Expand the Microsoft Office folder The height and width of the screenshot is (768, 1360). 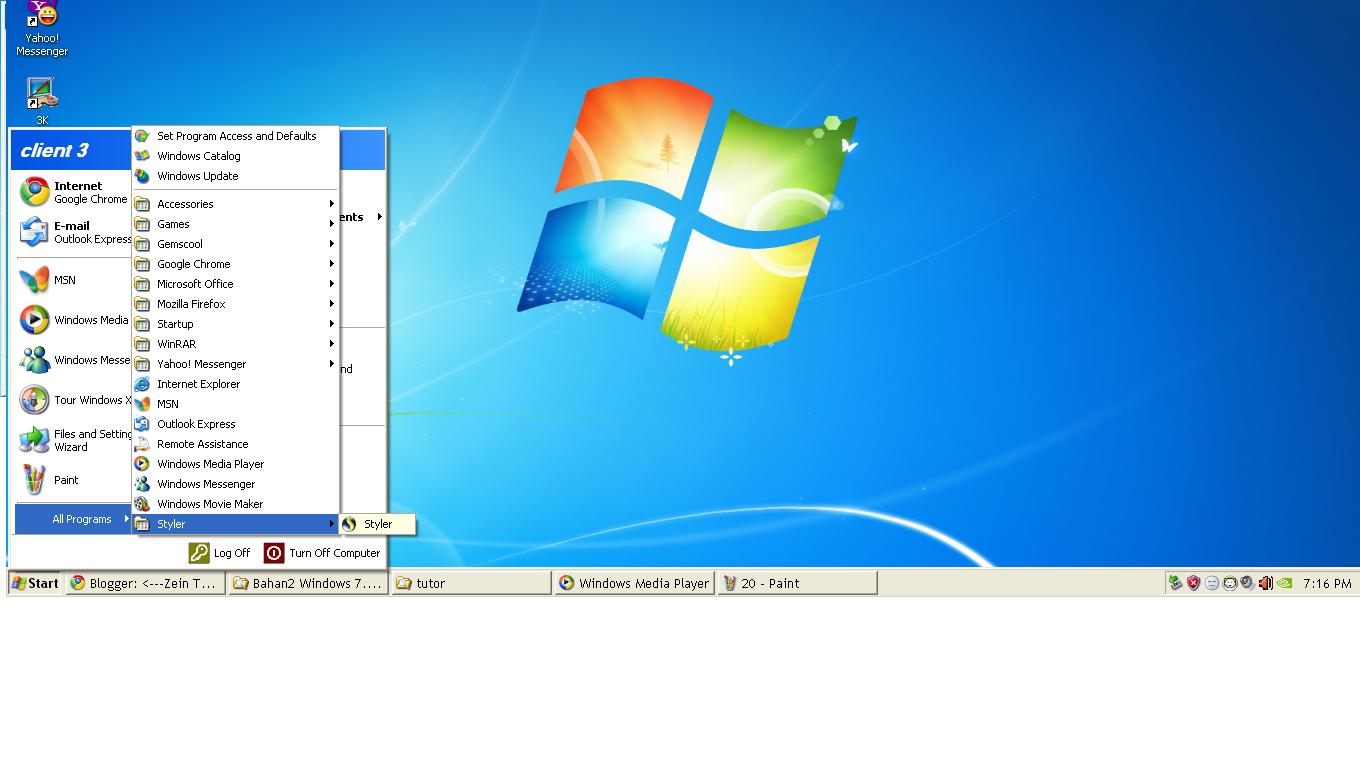pos(236,284)
